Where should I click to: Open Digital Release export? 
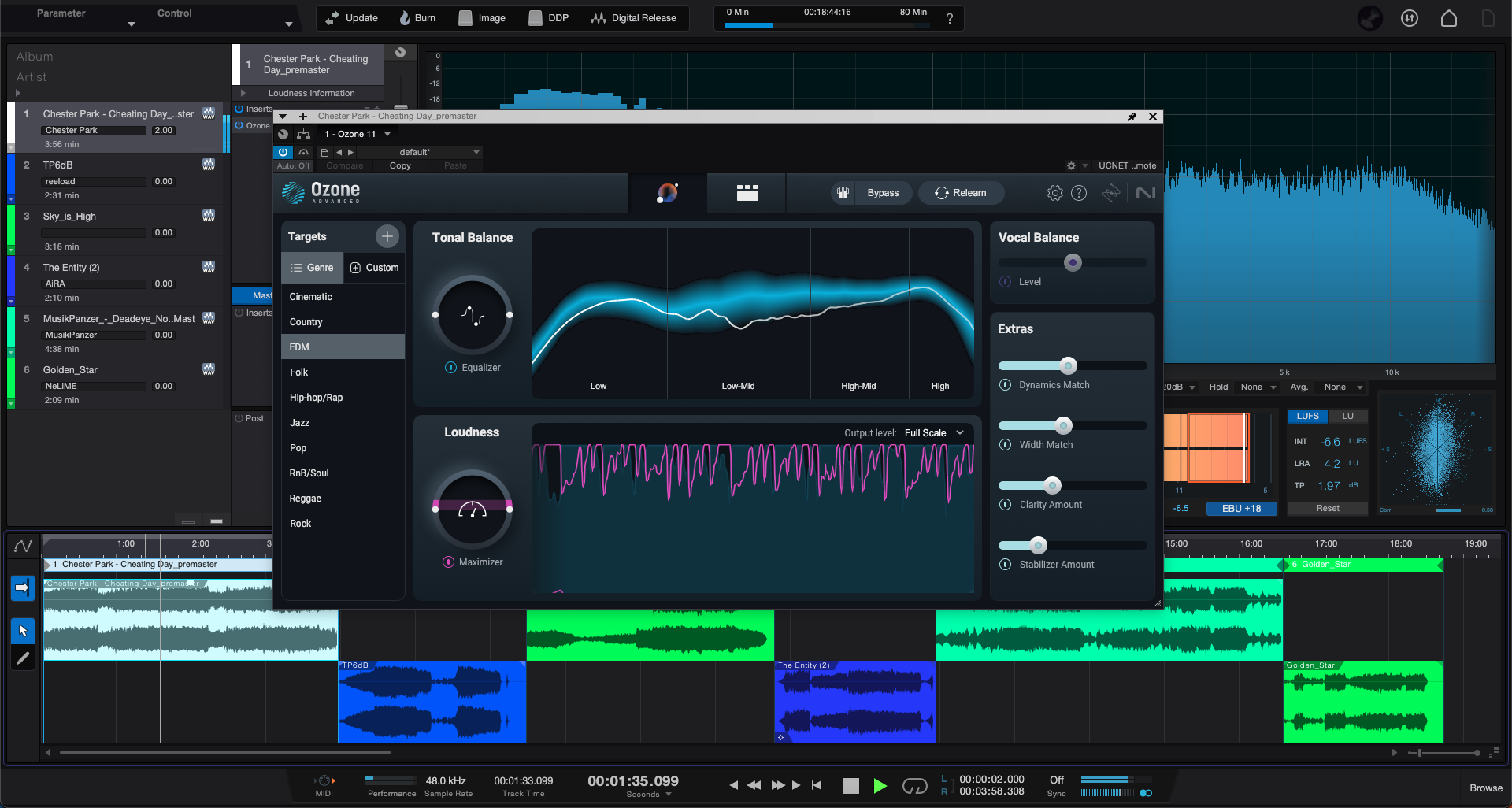tap(634, 18)
